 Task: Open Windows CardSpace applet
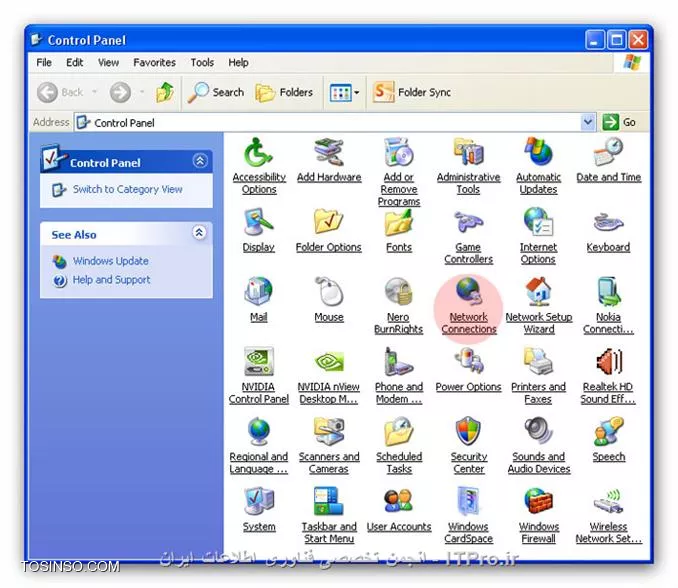(x=468, y=516)
